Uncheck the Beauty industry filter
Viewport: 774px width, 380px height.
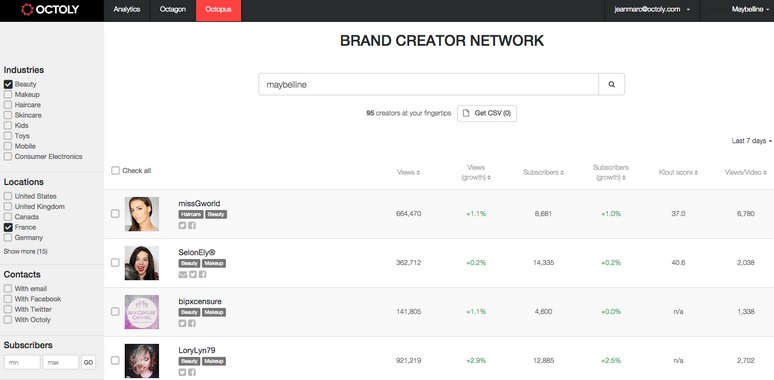pos(8,84)
